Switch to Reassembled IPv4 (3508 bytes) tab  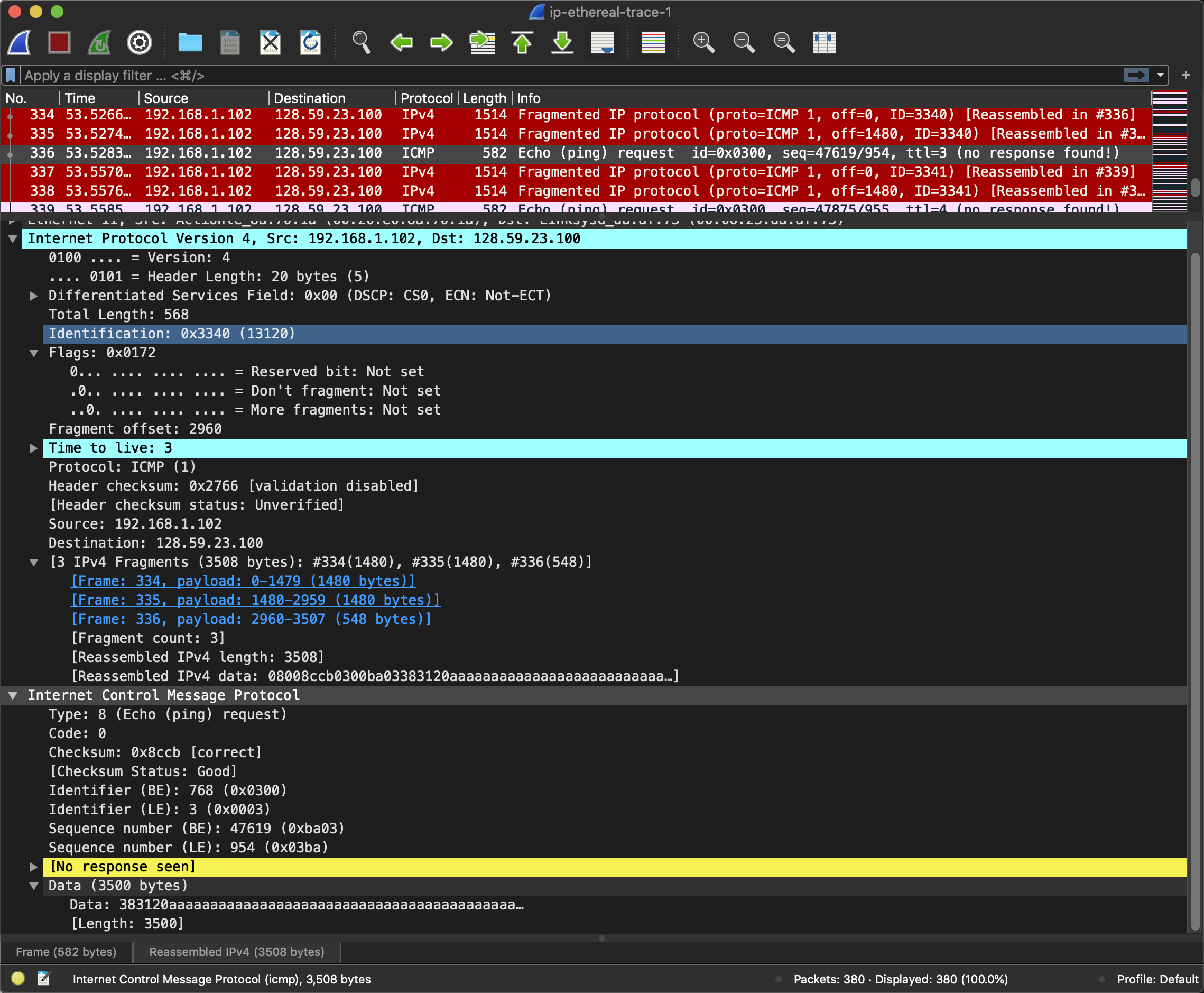point(236,952)
